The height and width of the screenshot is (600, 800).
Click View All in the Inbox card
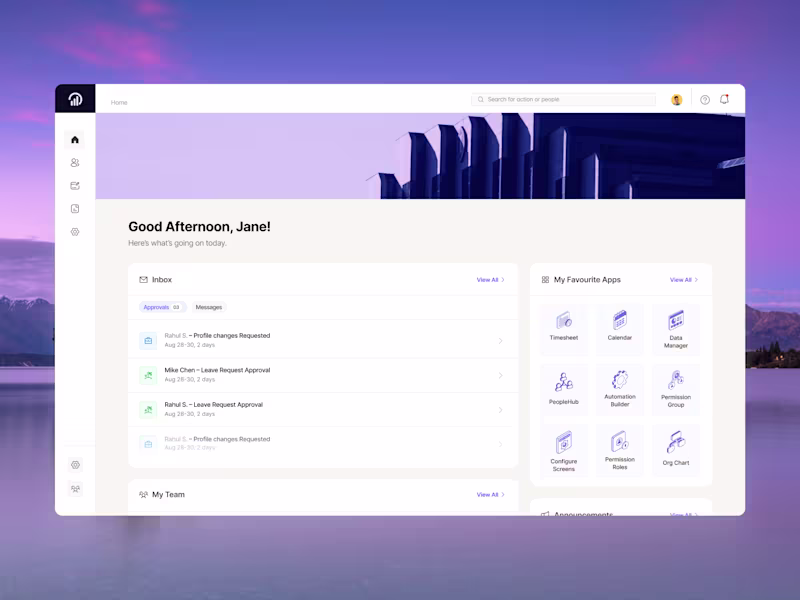tap(490, 280)
